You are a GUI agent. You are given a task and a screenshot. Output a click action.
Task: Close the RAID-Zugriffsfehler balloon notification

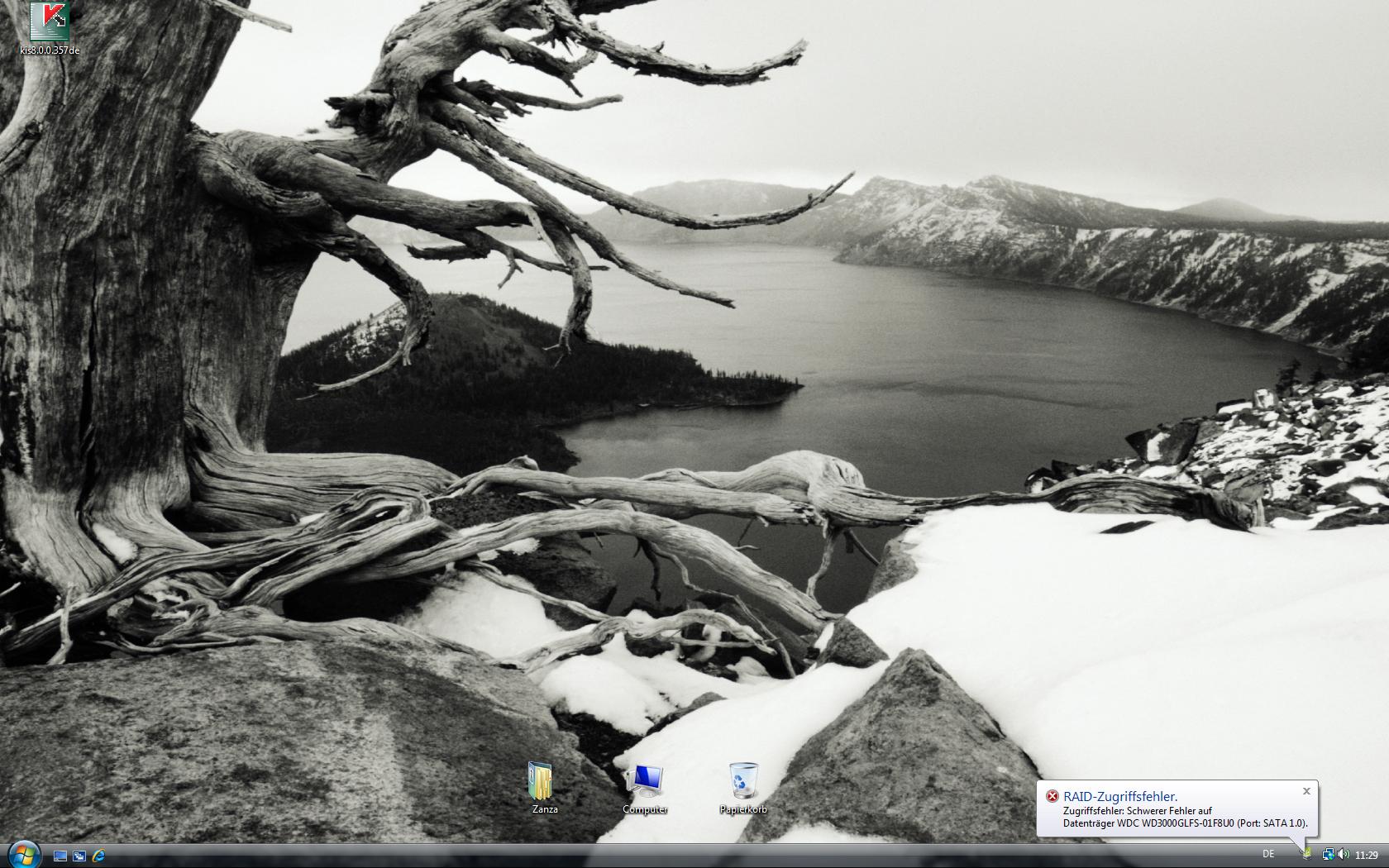1306,791
